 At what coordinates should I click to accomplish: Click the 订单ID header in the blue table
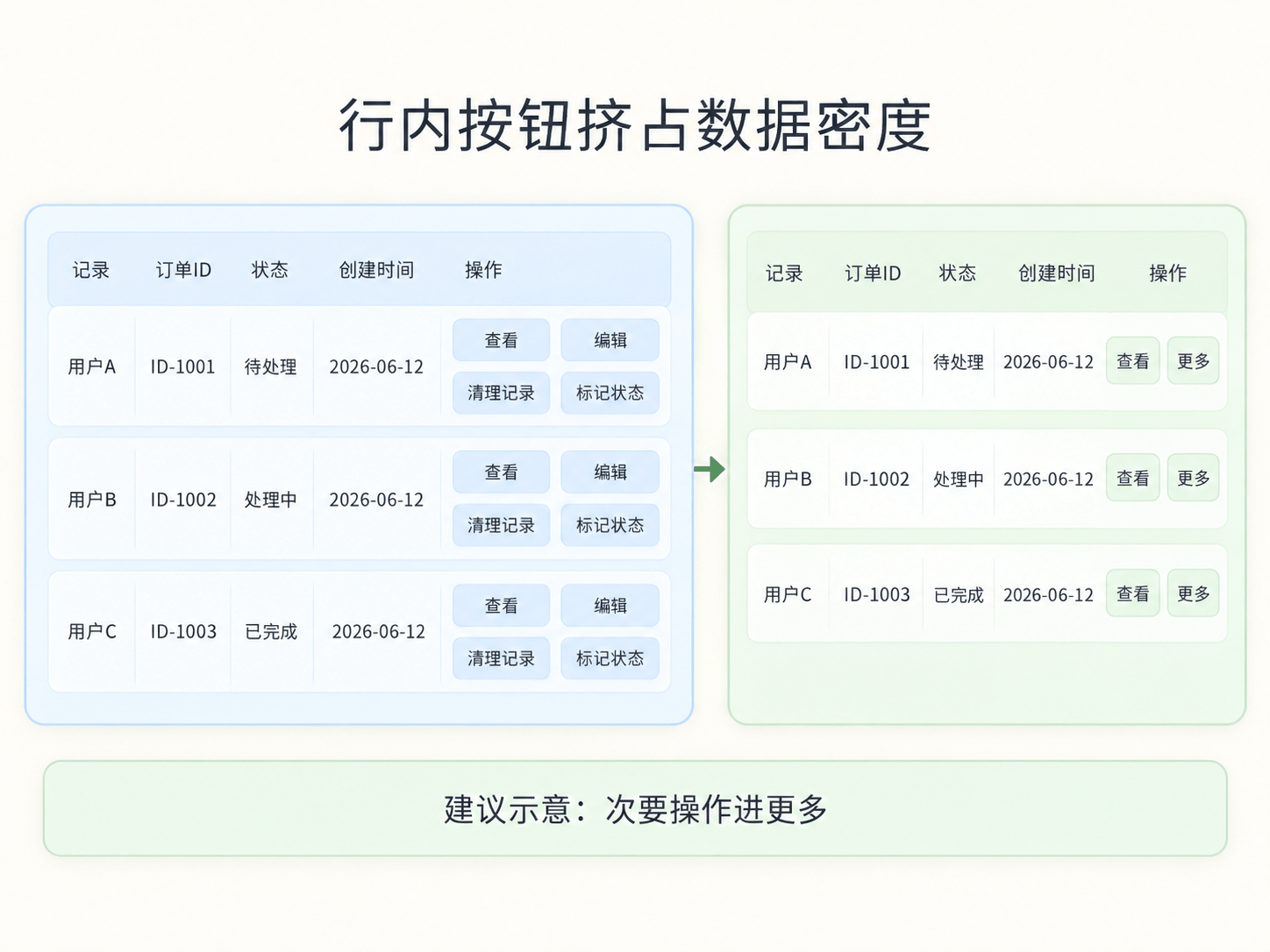click(x=183, y=270)
